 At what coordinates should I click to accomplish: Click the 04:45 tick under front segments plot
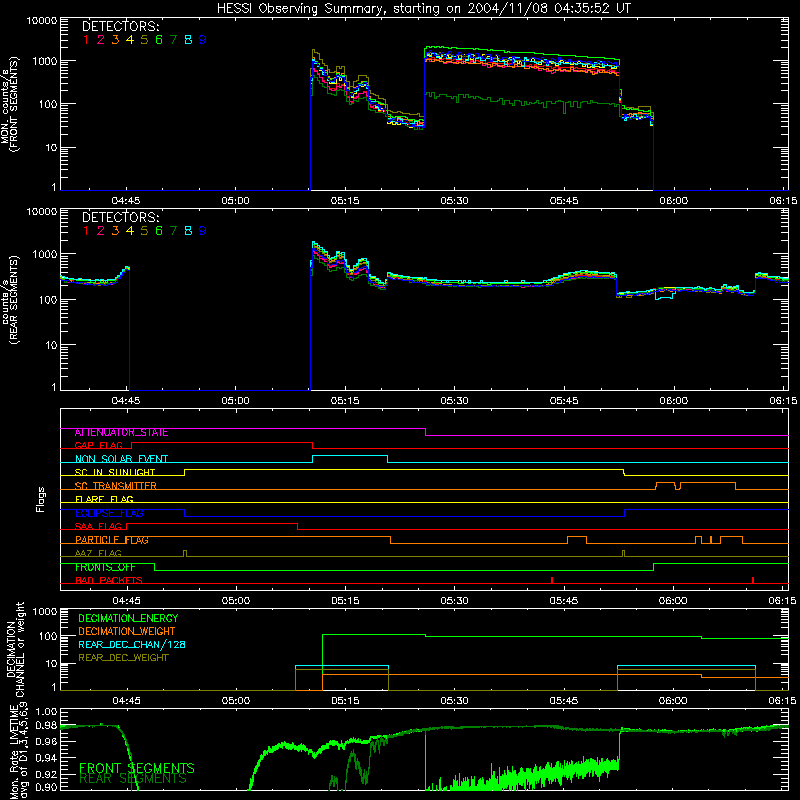[x=126, y=201]
